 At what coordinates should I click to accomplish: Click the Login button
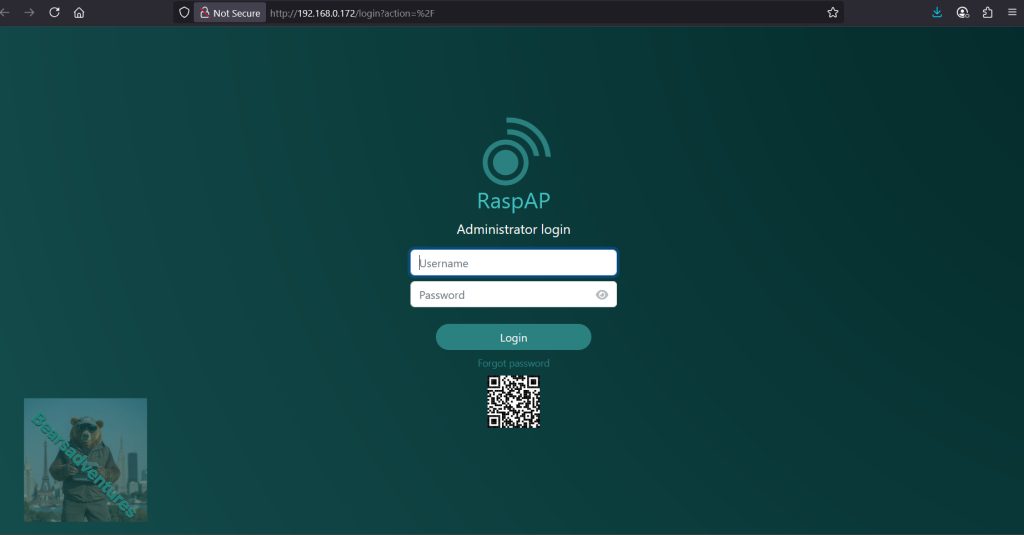pos(513,337)
